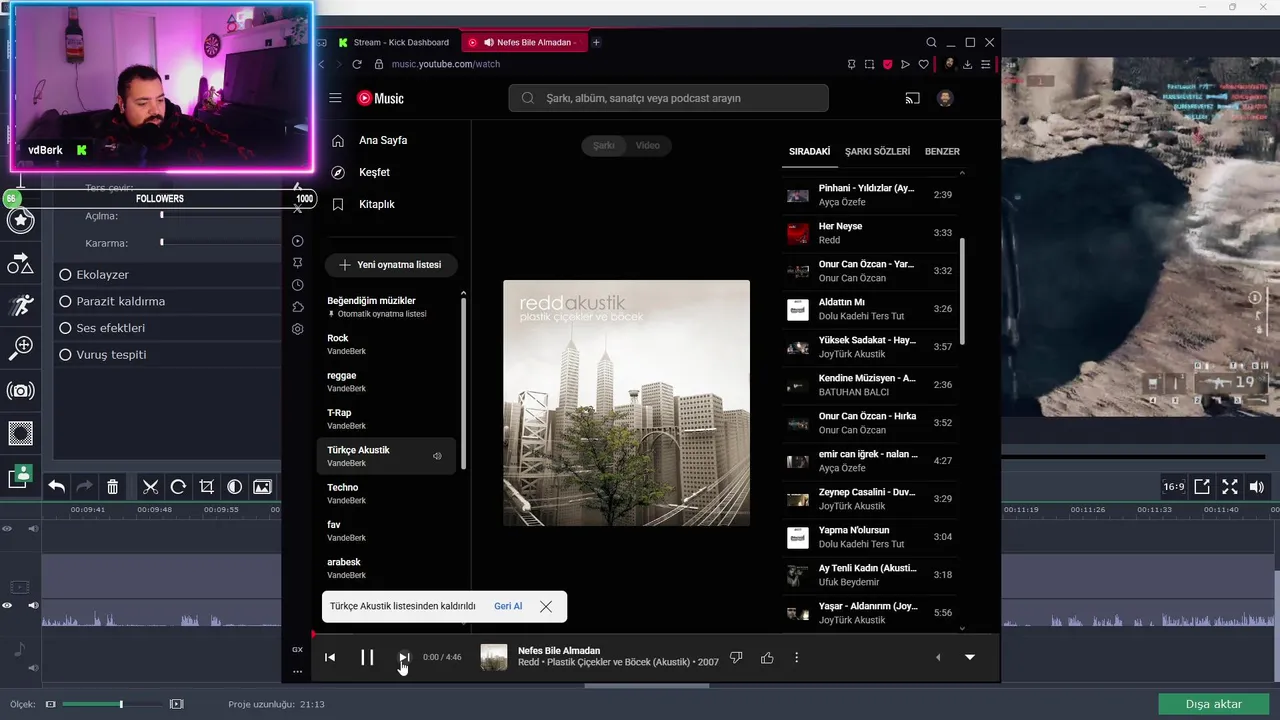This screenshot has height=720, width=1280.
Task: Undo the last edit in the video editor
Action: [57, 486]
